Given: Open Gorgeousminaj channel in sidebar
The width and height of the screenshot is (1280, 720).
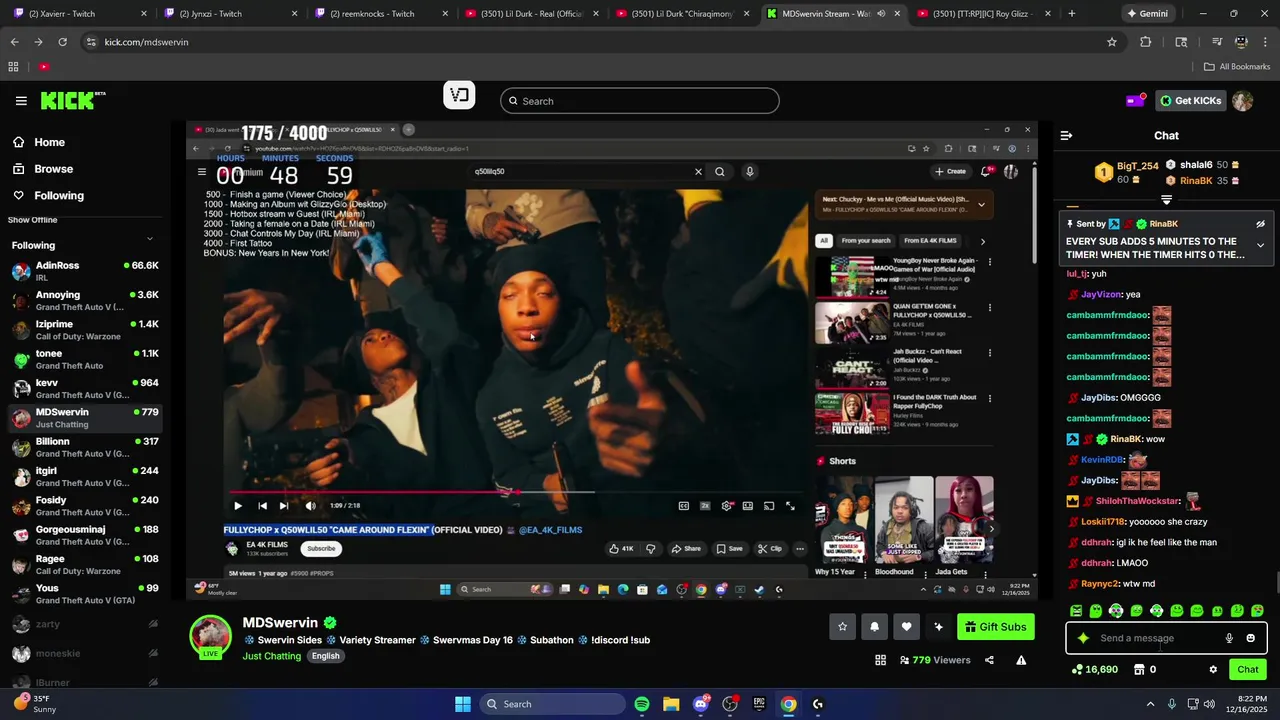Looking at the screenshot, I should pyautogui.click(x=84, y=535).
